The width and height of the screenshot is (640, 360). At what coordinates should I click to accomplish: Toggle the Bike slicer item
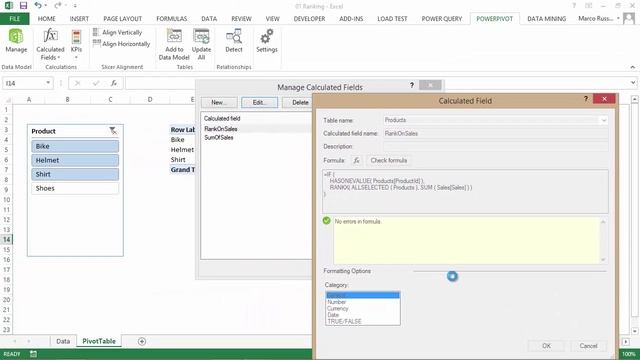[75, 146]
